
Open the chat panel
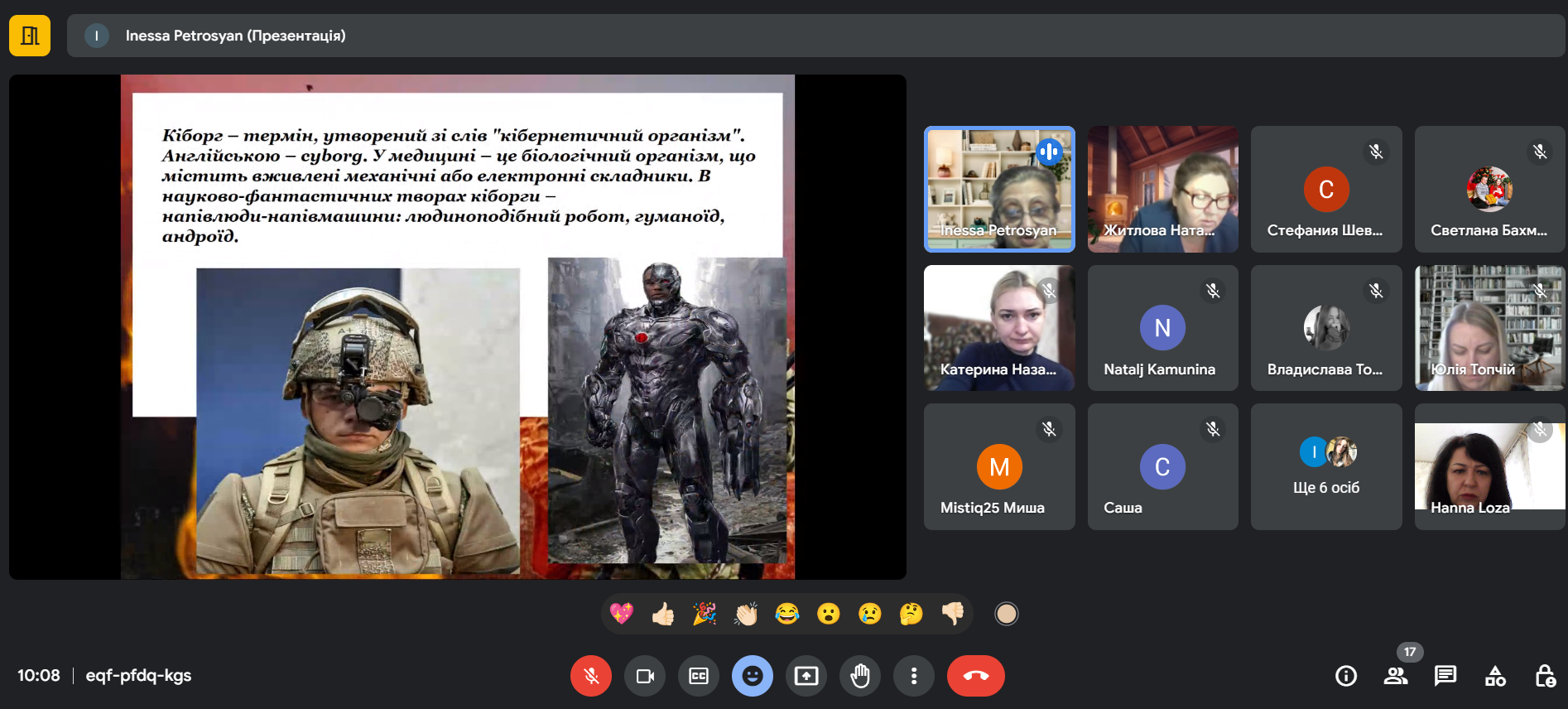1445,676
